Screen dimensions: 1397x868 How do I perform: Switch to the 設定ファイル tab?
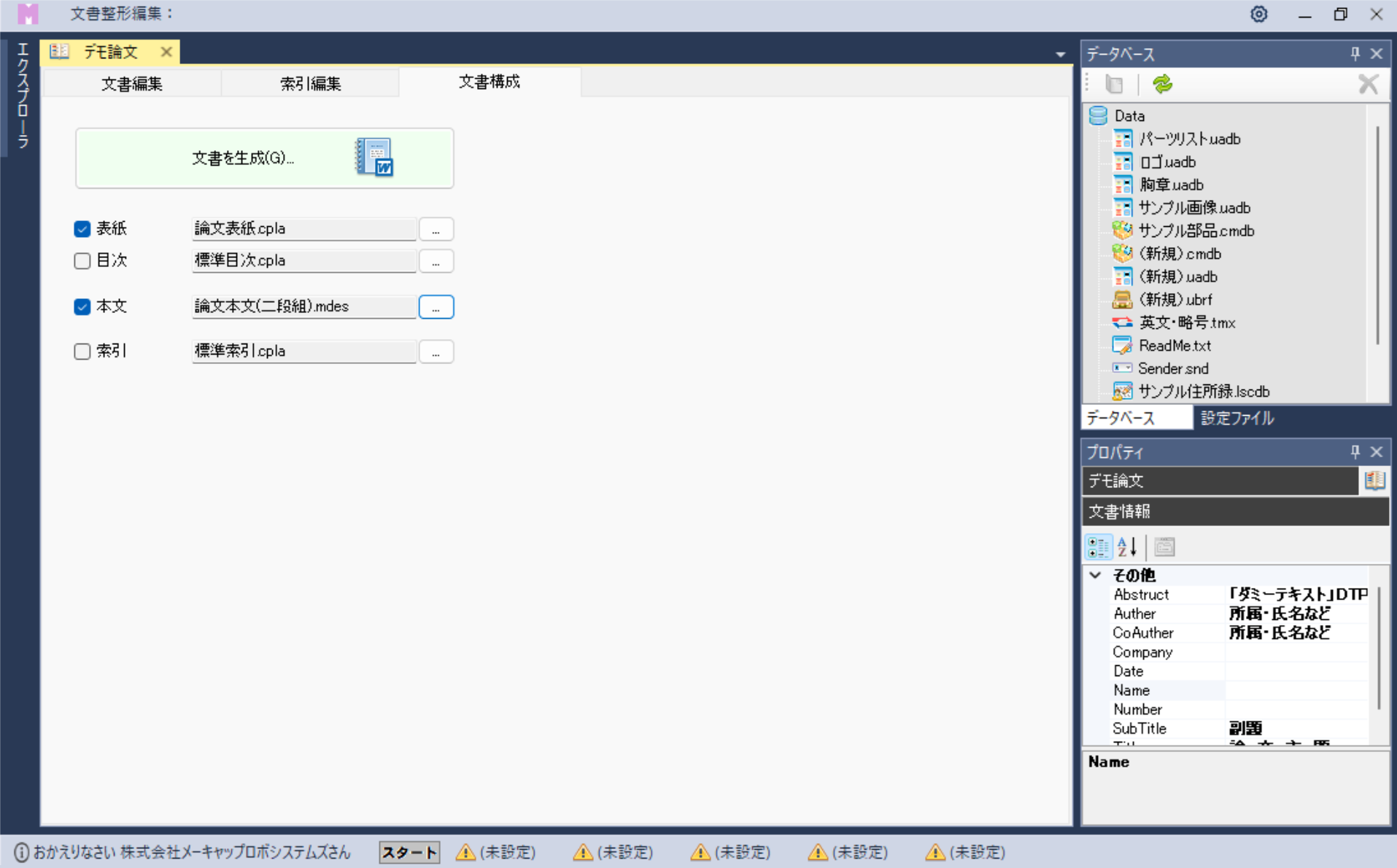tap(1237, 418)
